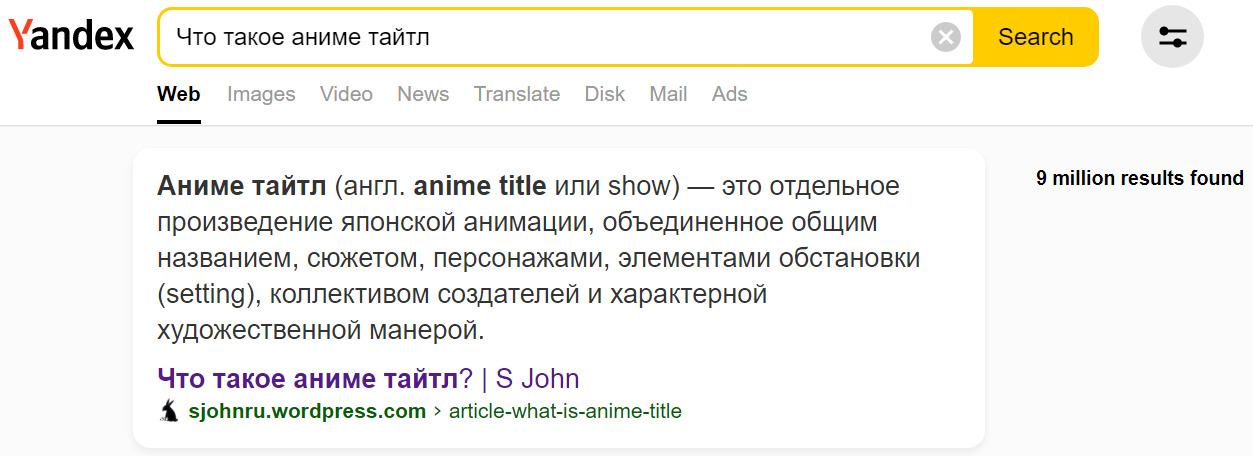Click the bold 'anime title' term in snippet

480,186
